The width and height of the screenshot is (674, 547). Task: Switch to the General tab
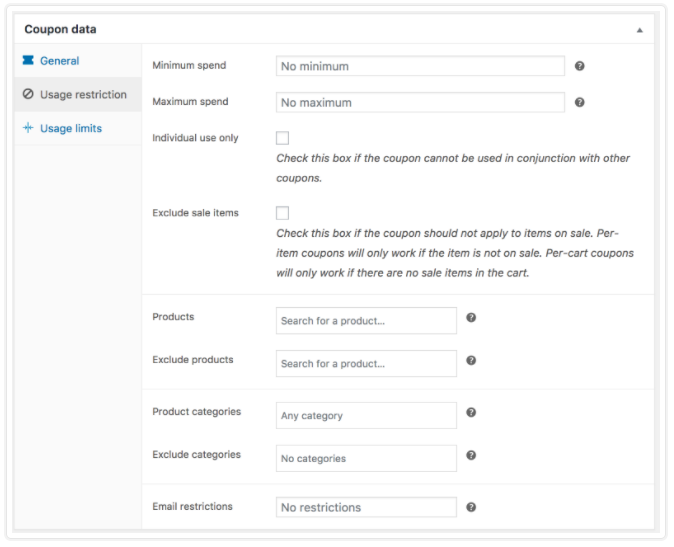pyautogui.click(x=59, y=61)
